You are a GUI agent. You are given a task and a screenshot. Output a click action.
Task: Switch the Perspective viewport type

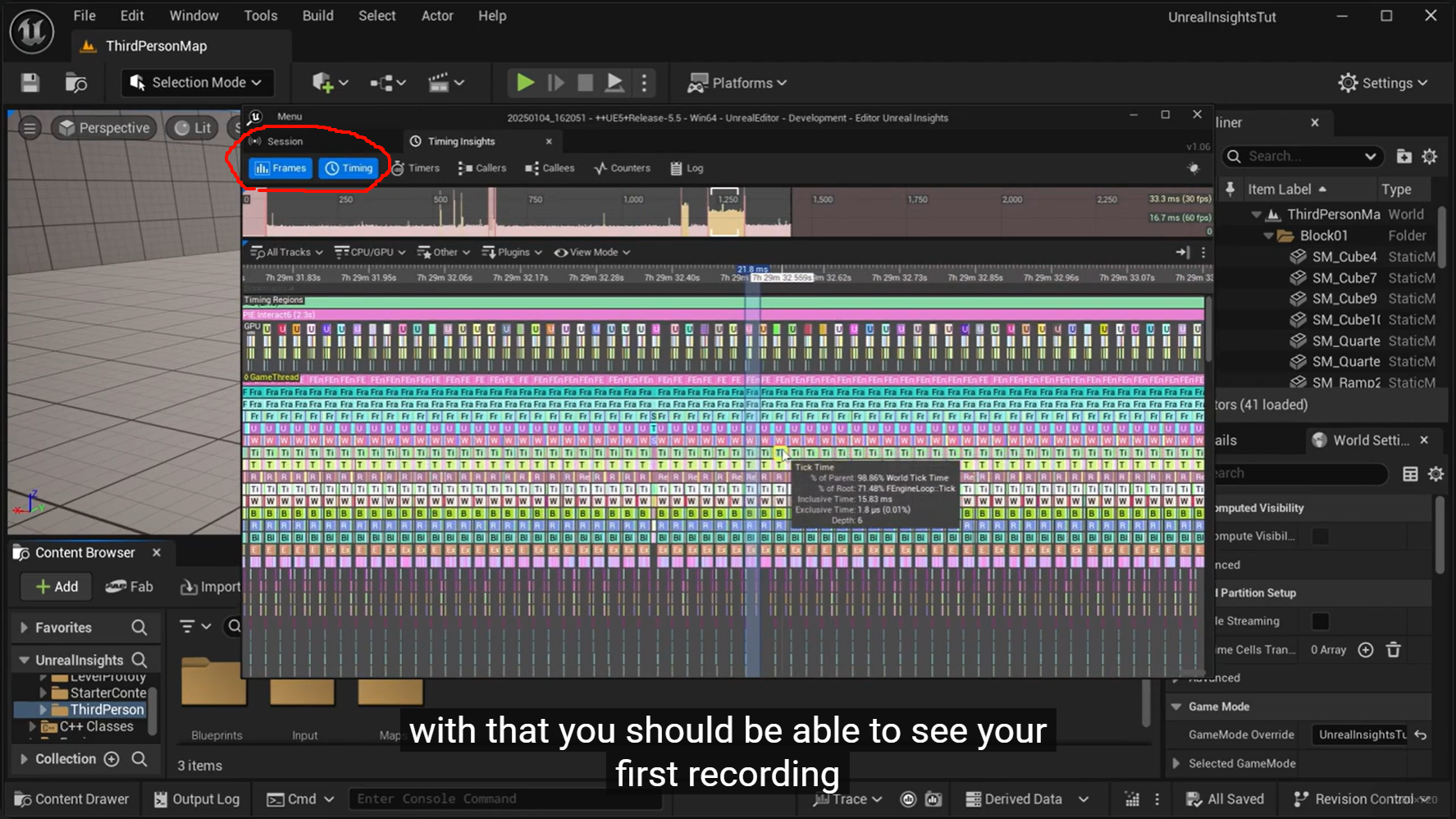[x=104, y=128]
